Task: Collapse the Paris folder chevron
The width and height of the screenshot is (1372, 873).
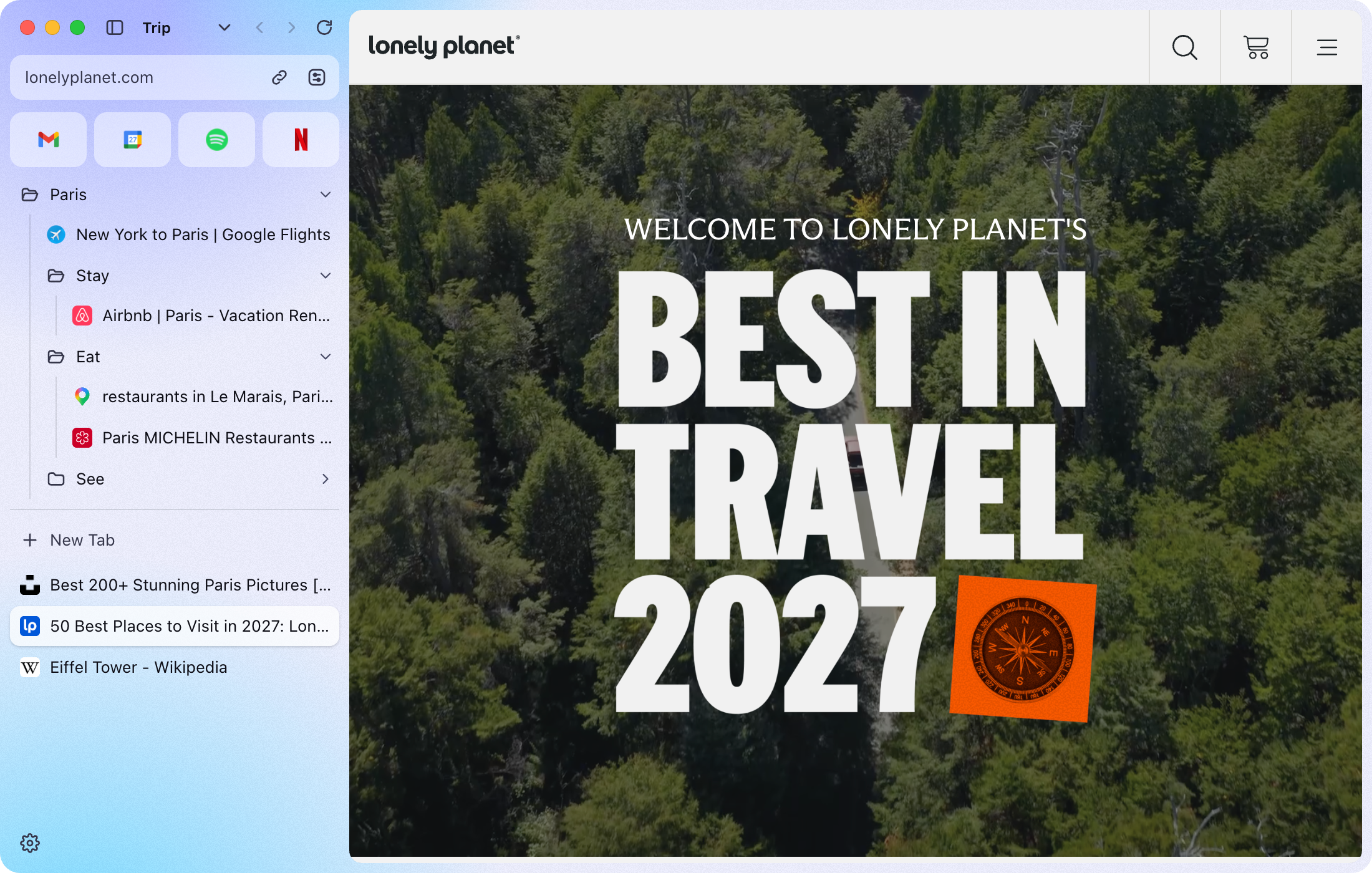Action: coord(326,195)
